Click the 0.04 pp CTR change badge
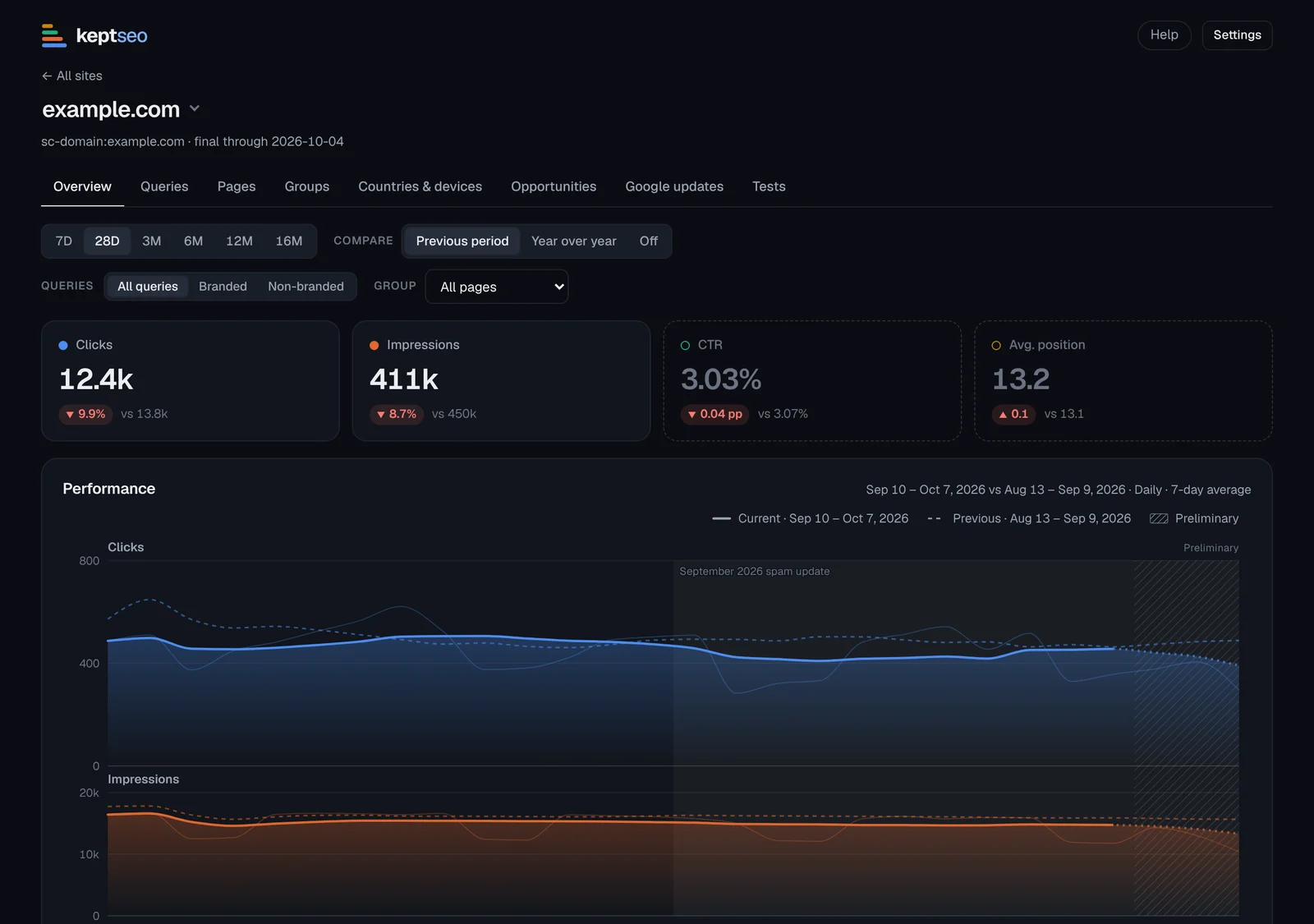The image size is (1314, 924). pos(714,414)
